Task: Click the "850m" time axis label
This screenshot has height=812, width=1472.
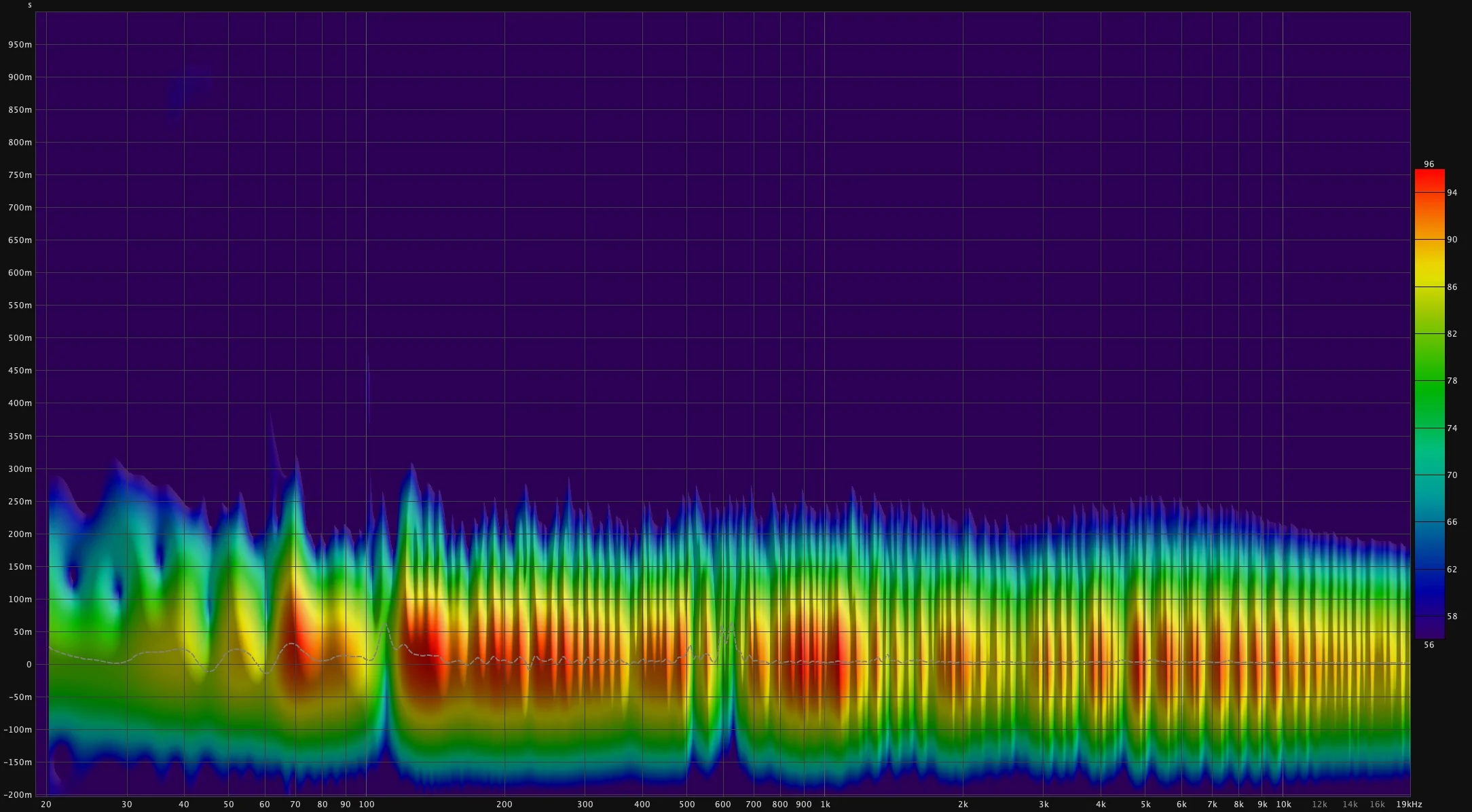Action: (20, 110)
